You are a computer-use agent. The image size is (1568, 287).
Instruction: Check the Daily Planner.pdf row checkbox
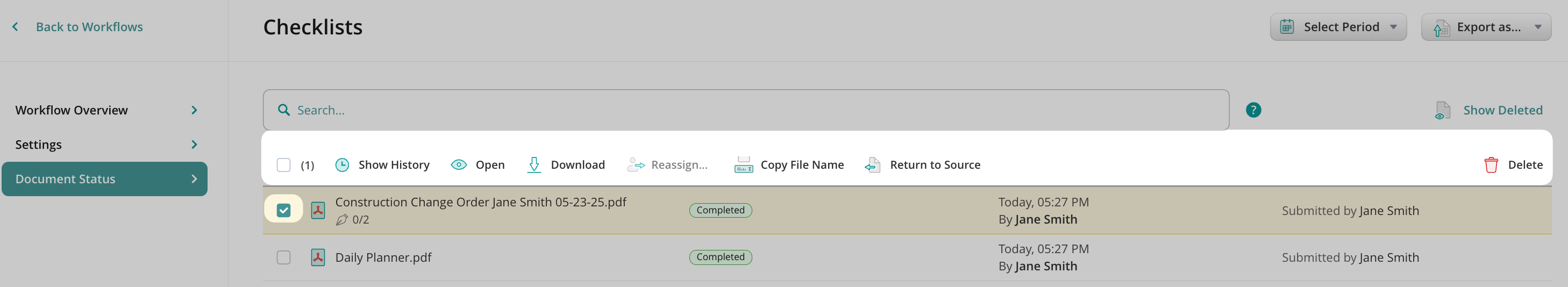(284, 257)
